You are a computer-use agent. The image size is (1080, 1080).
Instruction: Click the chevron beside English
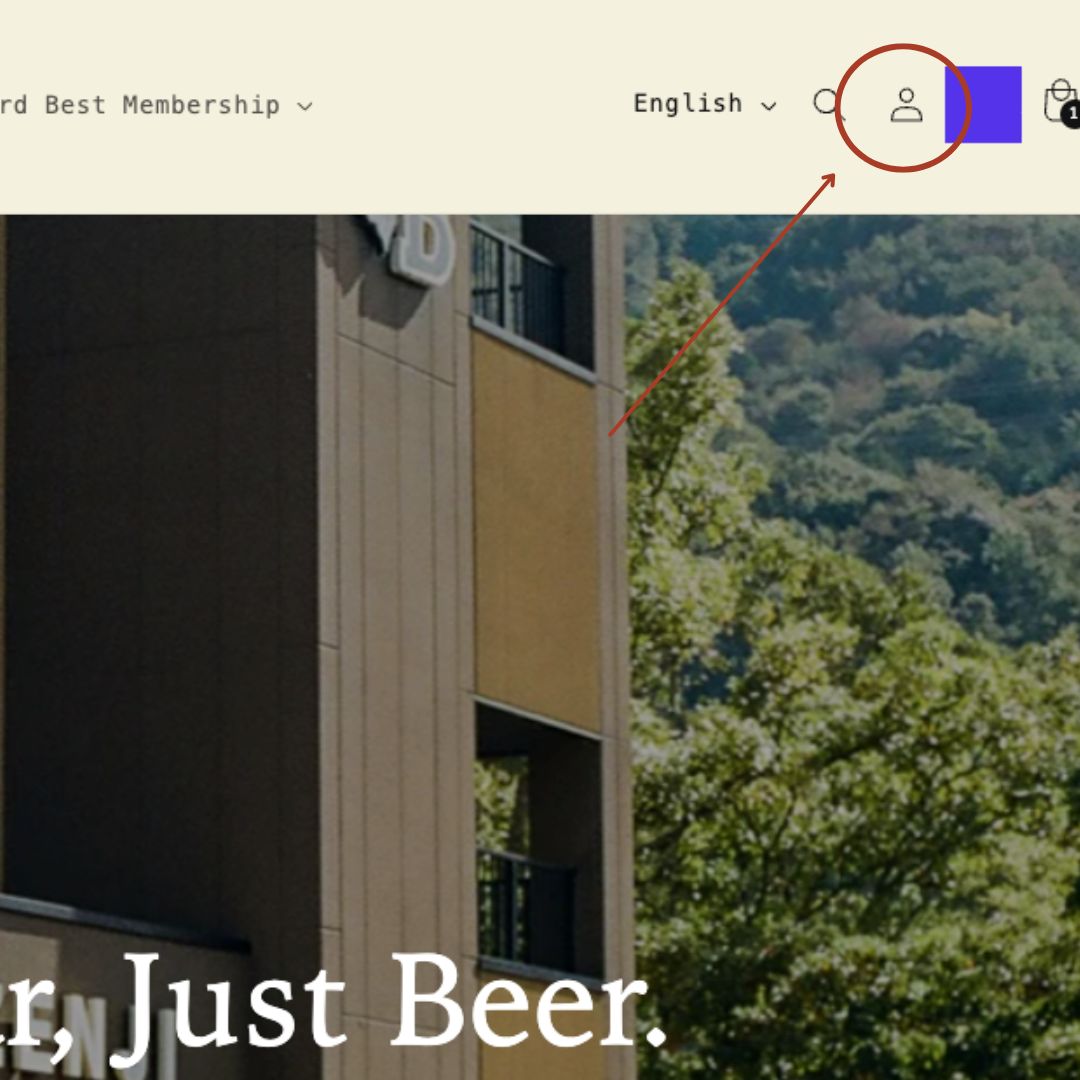[x=768, y=106]
